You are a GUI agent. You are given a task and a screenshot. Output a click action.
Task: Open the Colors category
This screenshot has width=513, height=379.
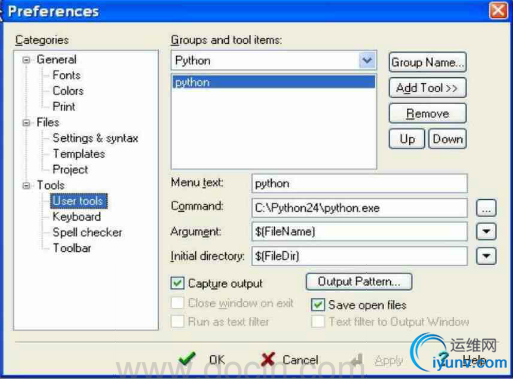coord(68,91)
